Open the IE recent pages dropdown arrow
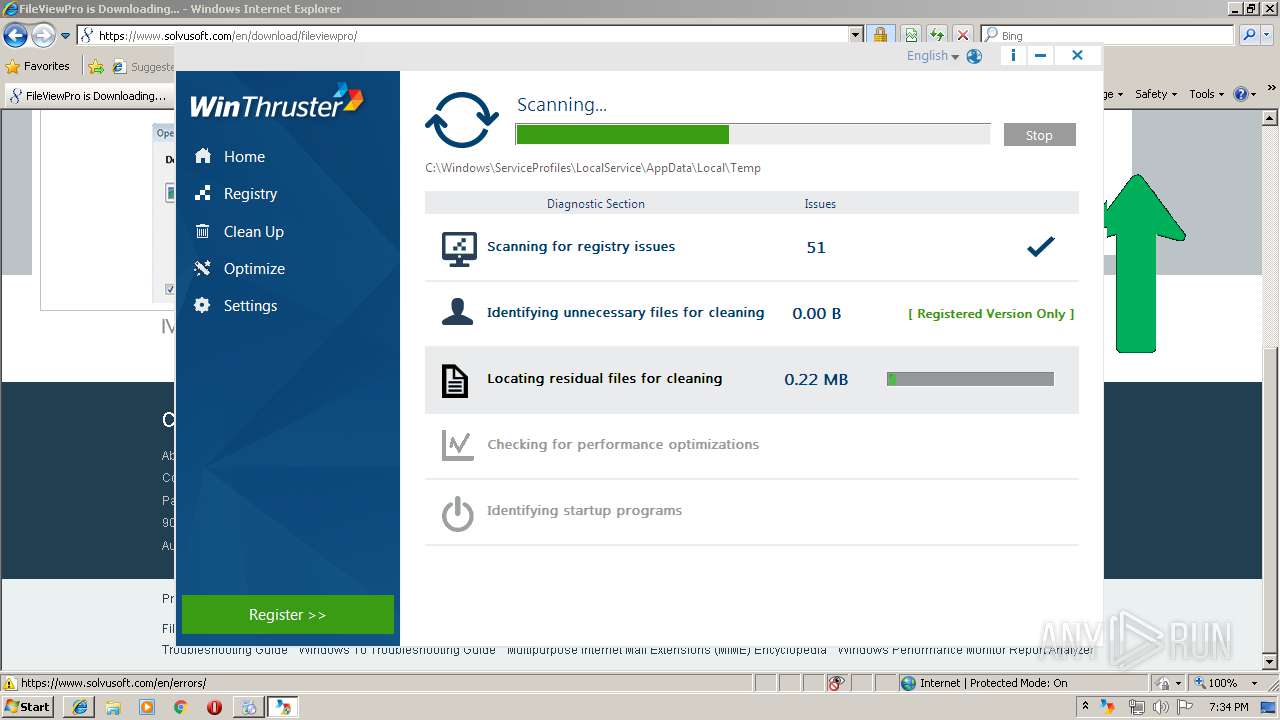This screenshot has height=720, width=1280. 65,35
